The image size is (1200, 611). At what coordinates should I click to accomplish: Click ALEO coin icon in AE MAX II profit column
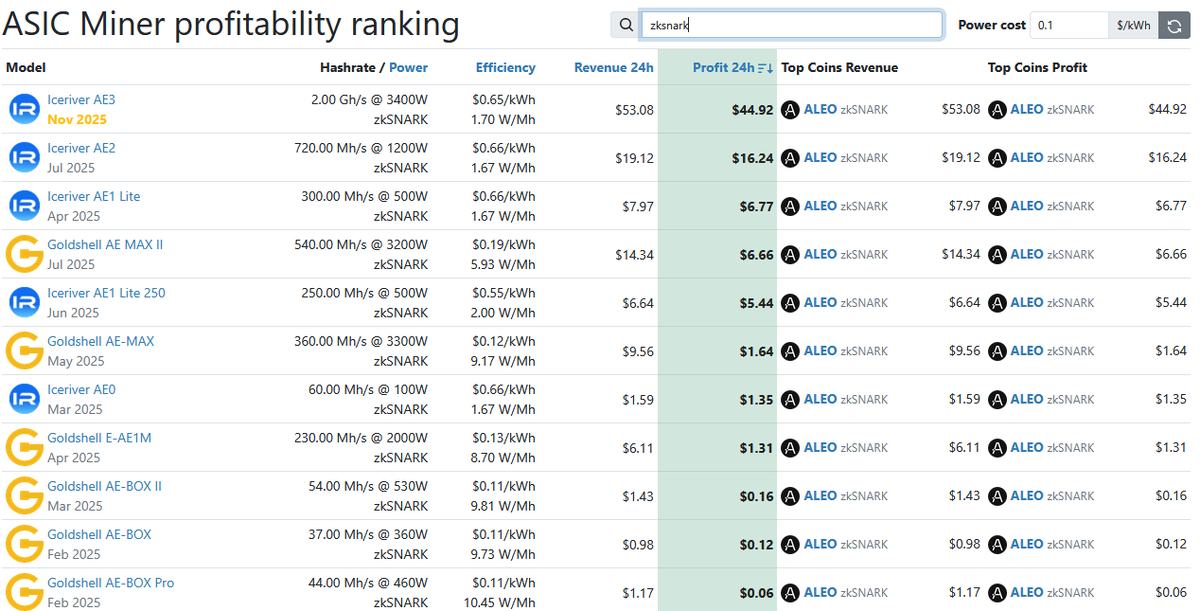click(997, 255)
